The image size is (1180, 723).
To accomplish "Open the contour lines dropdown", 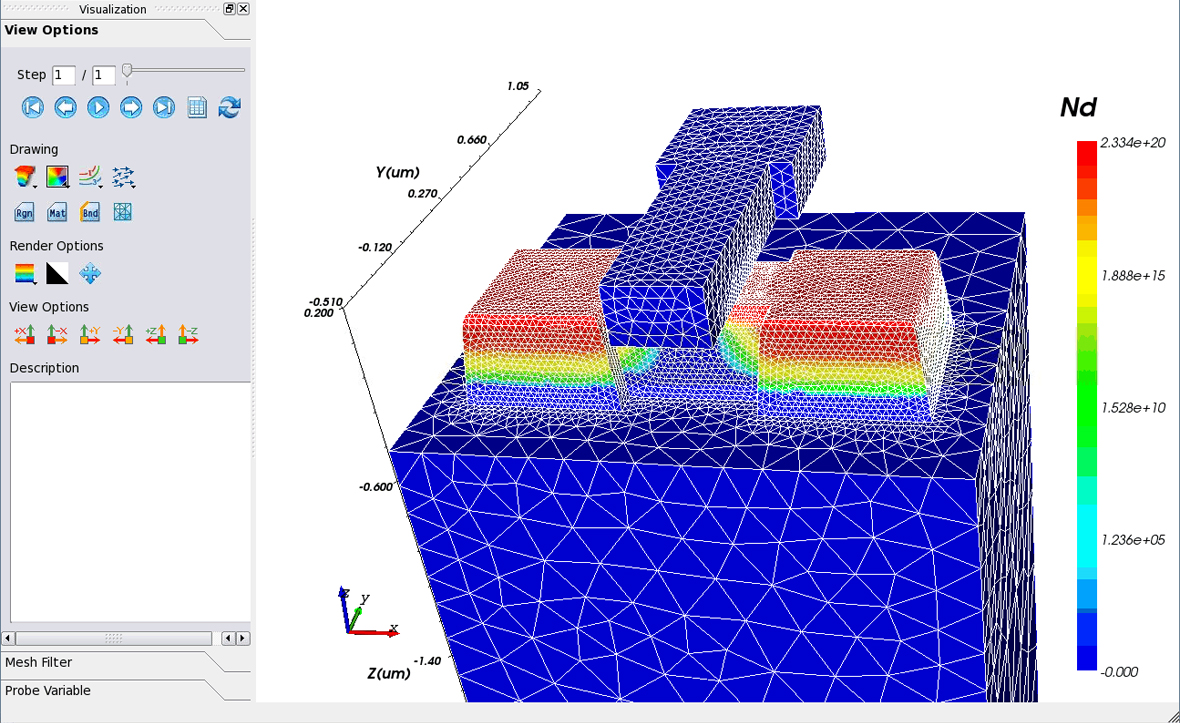I will coord(91,178).
